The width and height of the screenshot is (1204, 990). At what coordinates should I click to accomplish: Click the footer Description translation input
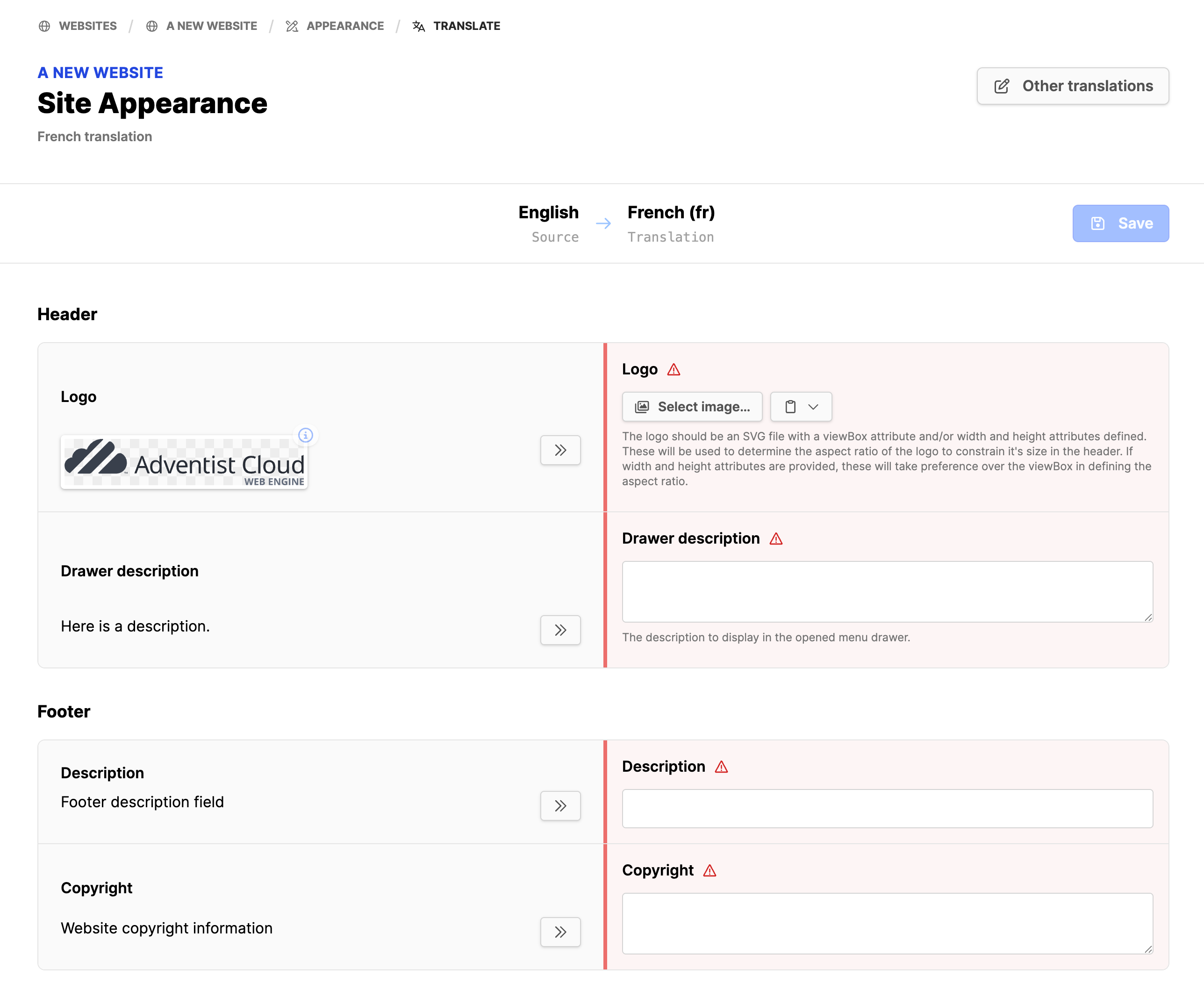[887, 808]
